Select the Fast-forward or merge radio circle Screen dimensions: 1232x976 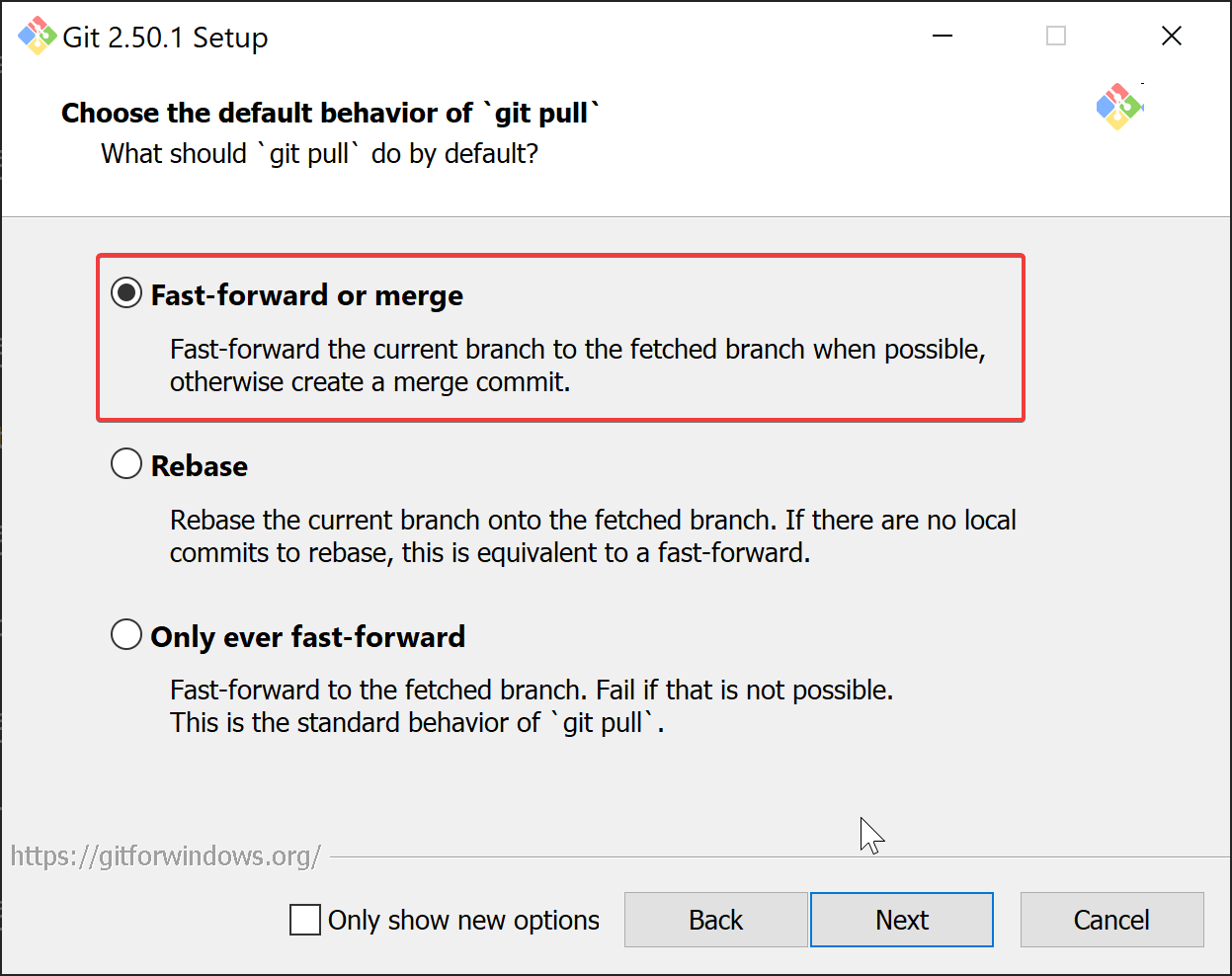pyautogui.click(x=126, y=293)
